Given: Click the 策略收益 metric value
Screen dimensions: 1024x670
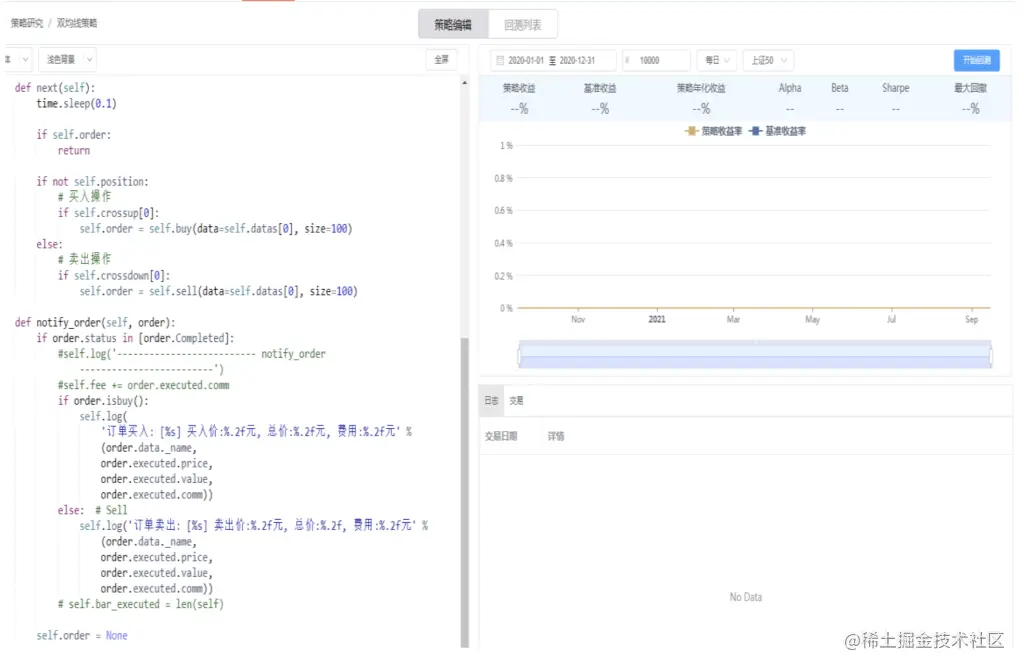Looking at the screenshot, I should click(x=519, y=109).
